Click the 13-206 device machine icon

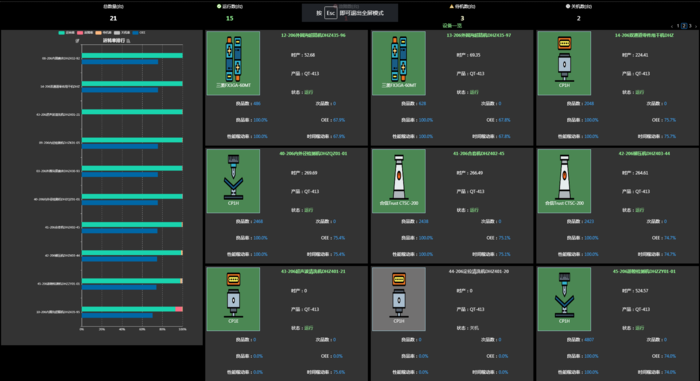click(x=399, y=63)
